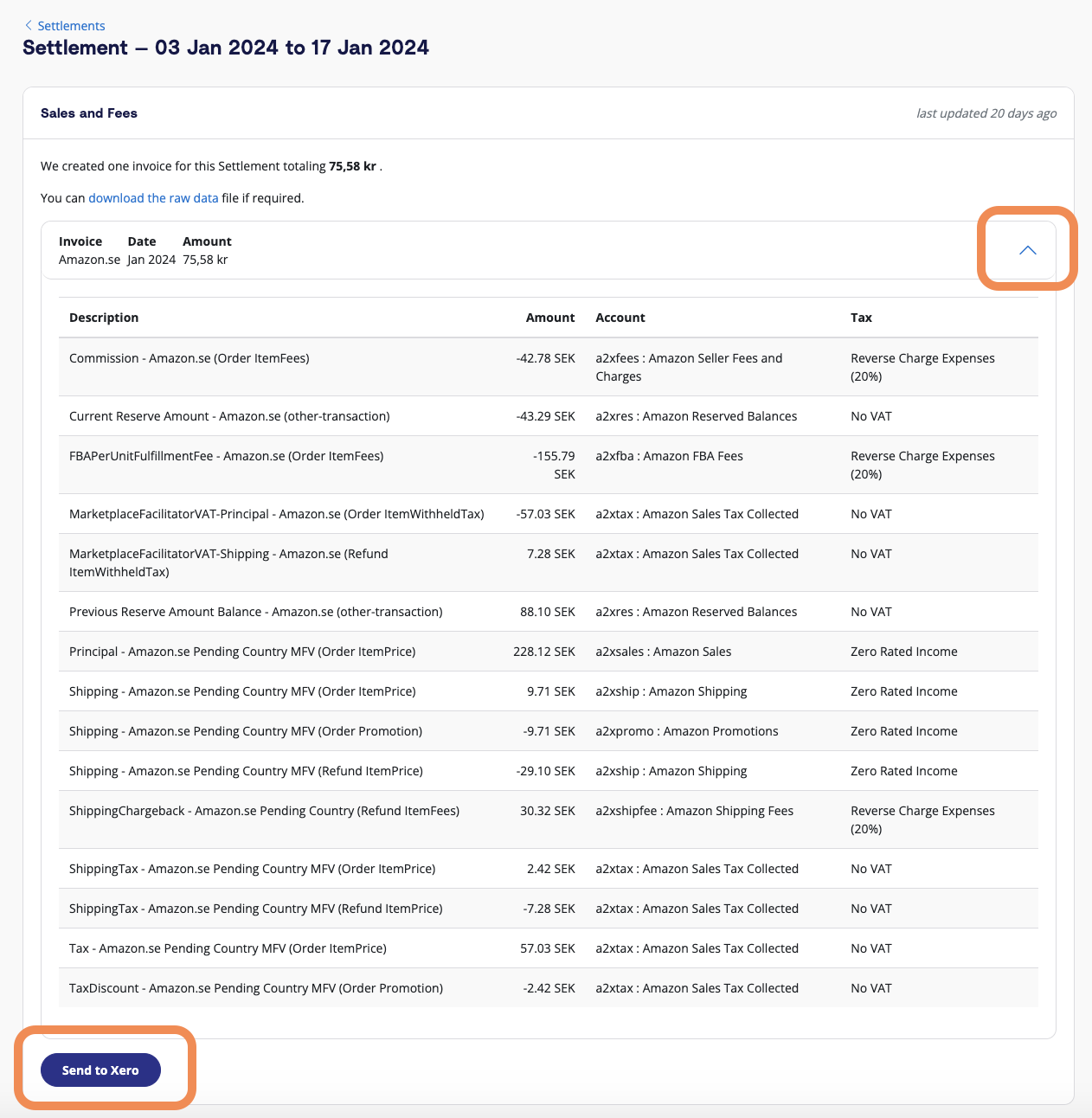Click the 88.10 SEK amount
1092x1118 pixels.
pos(547,612)
